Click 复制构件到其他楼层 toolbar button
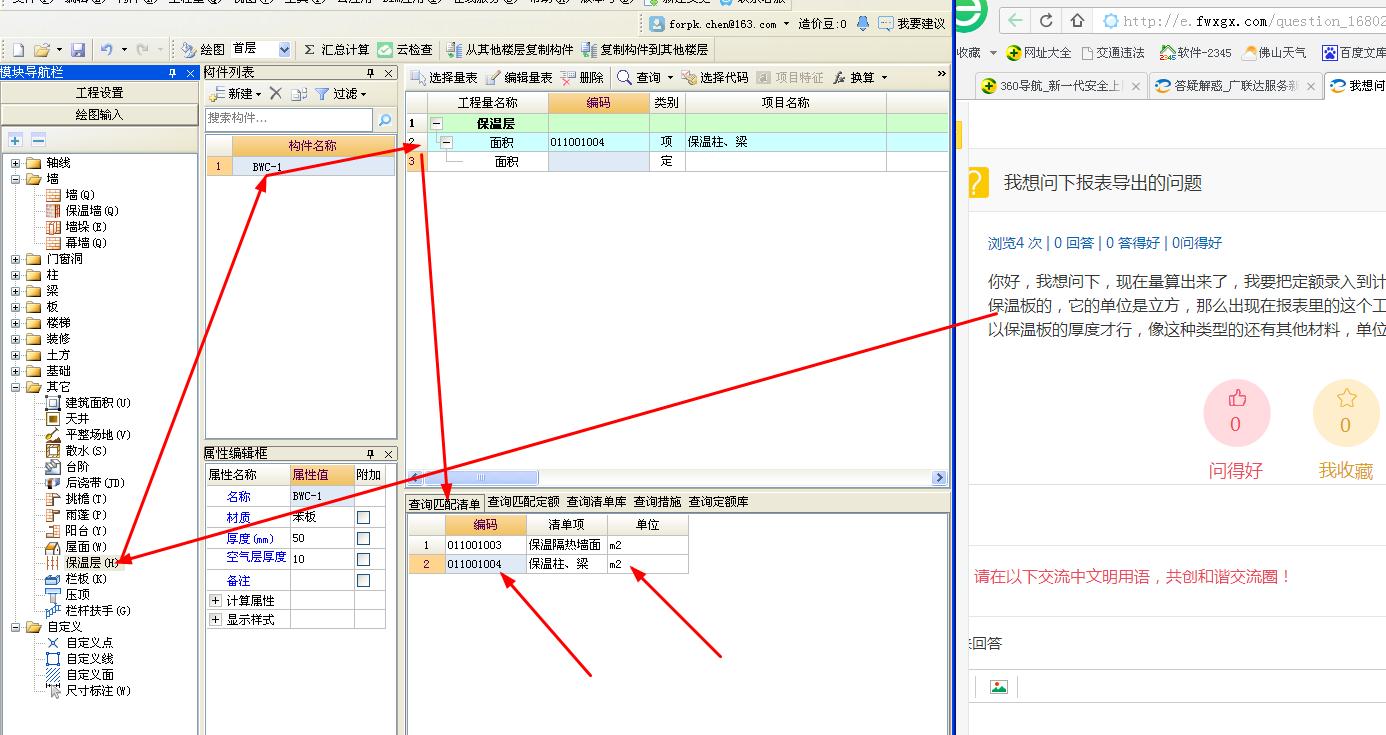 coord(645,49)
